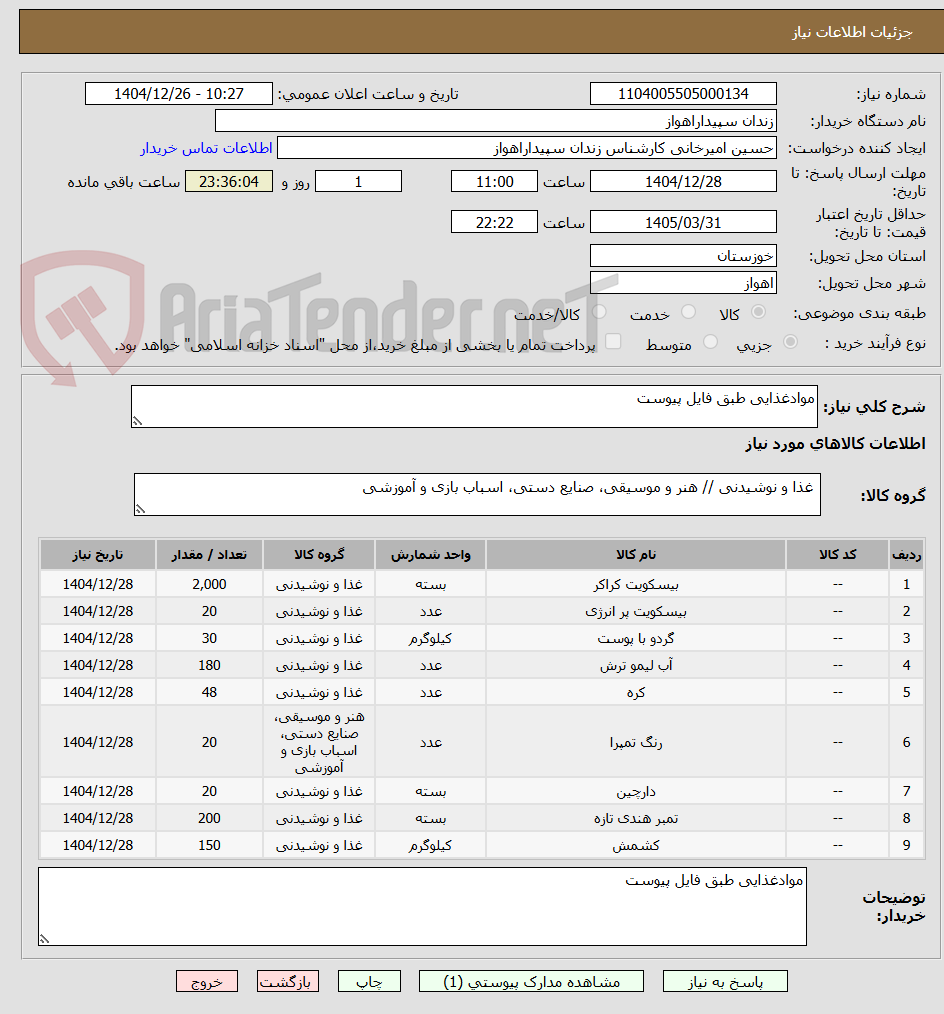
Task: Click the buyer organization name field
Action: 496,121
